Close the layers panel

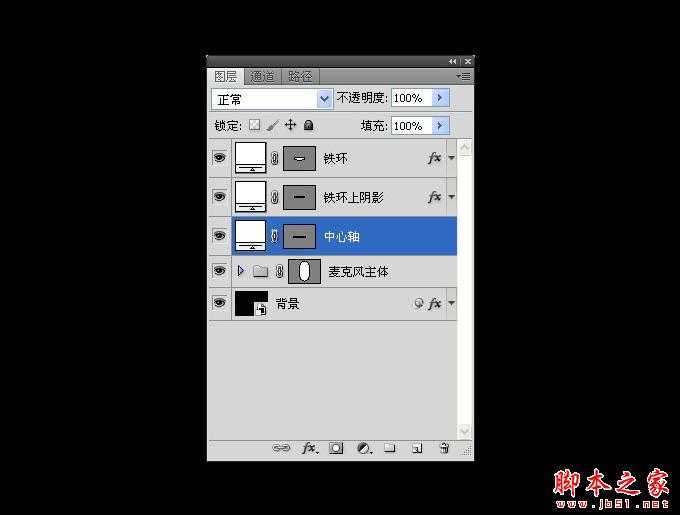click(468, 62)
